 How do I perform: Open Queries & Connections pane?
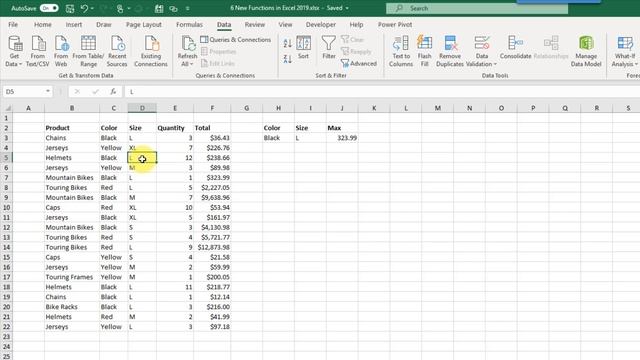tap(236, 40)
